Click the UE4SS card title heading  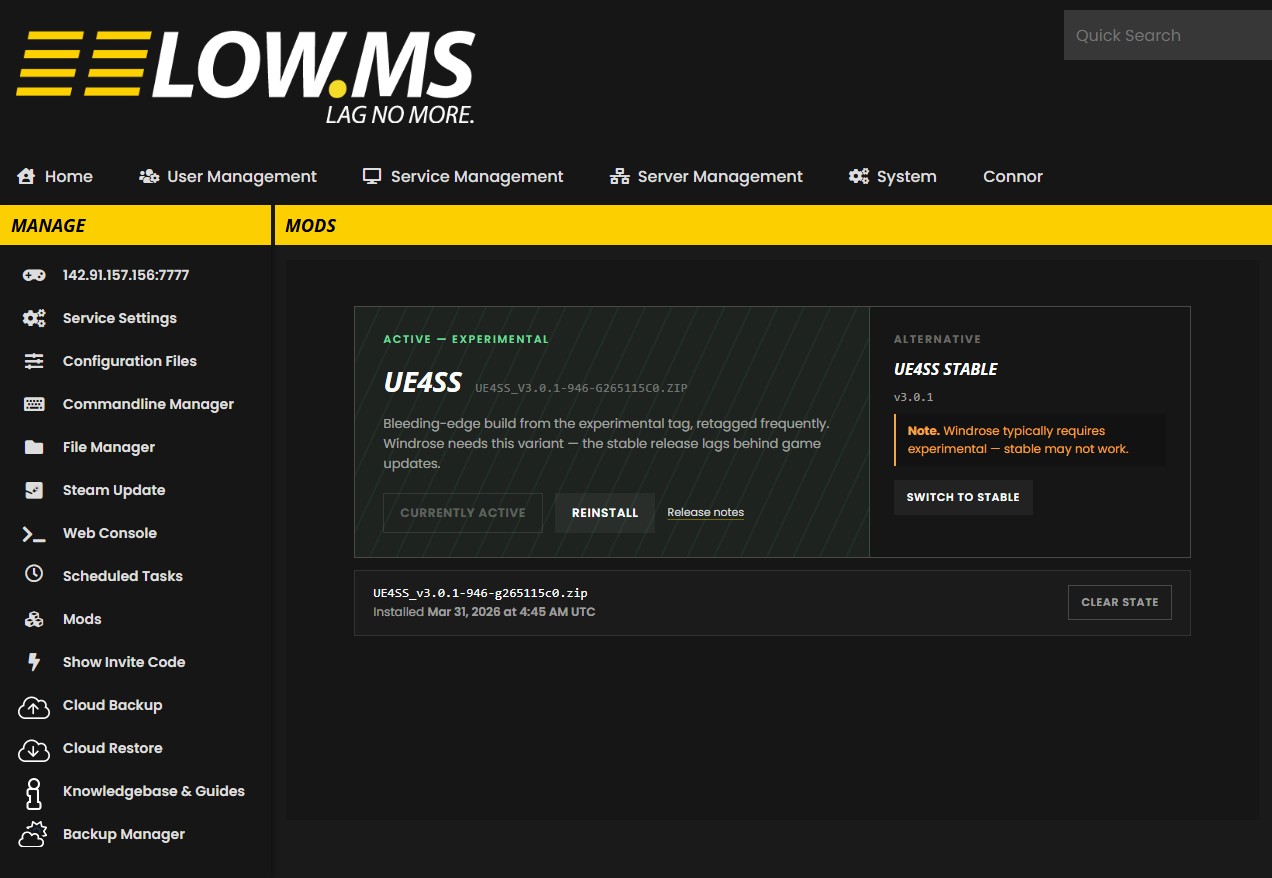point(423,383)
